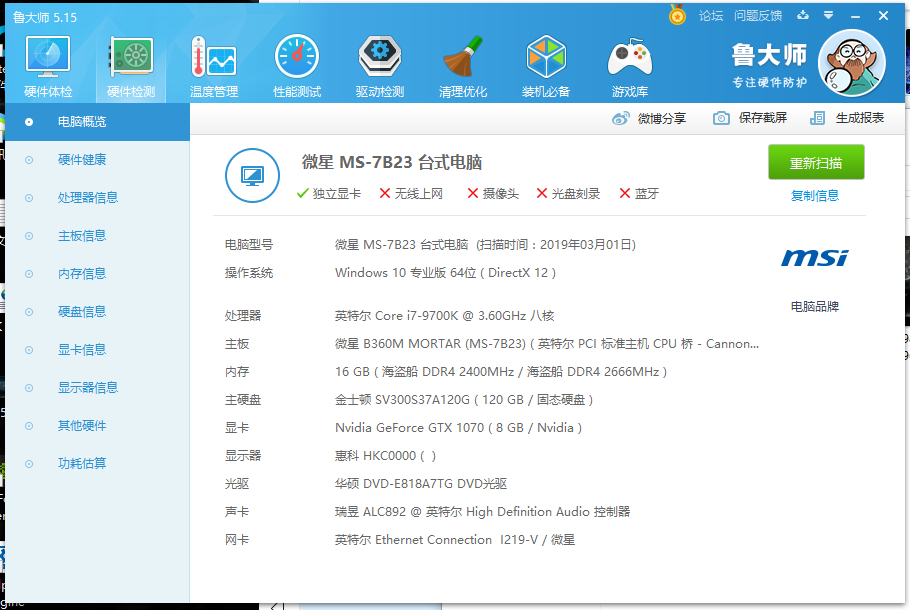Click the MSI brand logo

[814, 258]
